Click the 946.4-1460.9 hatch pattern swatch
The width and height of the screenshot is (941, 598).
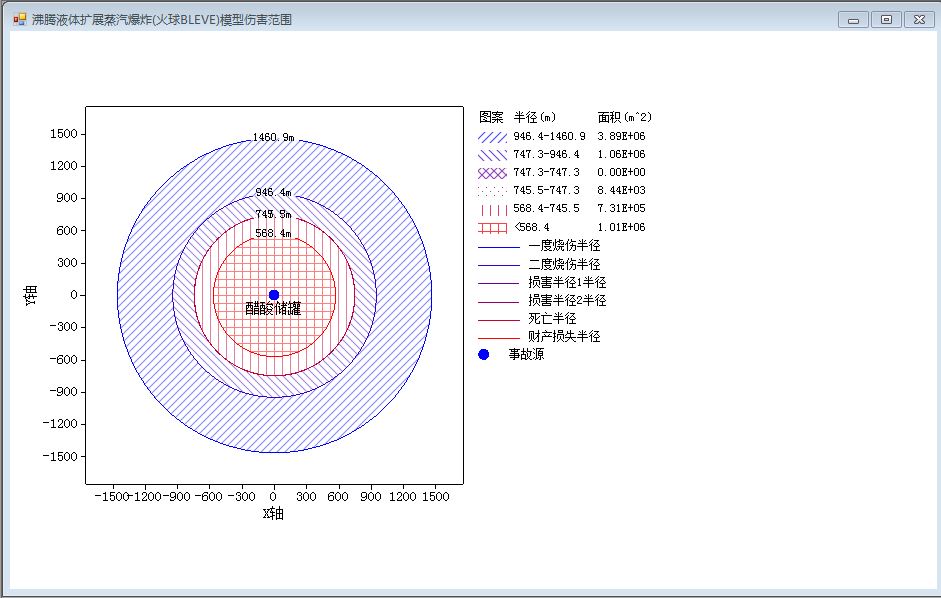492,137
